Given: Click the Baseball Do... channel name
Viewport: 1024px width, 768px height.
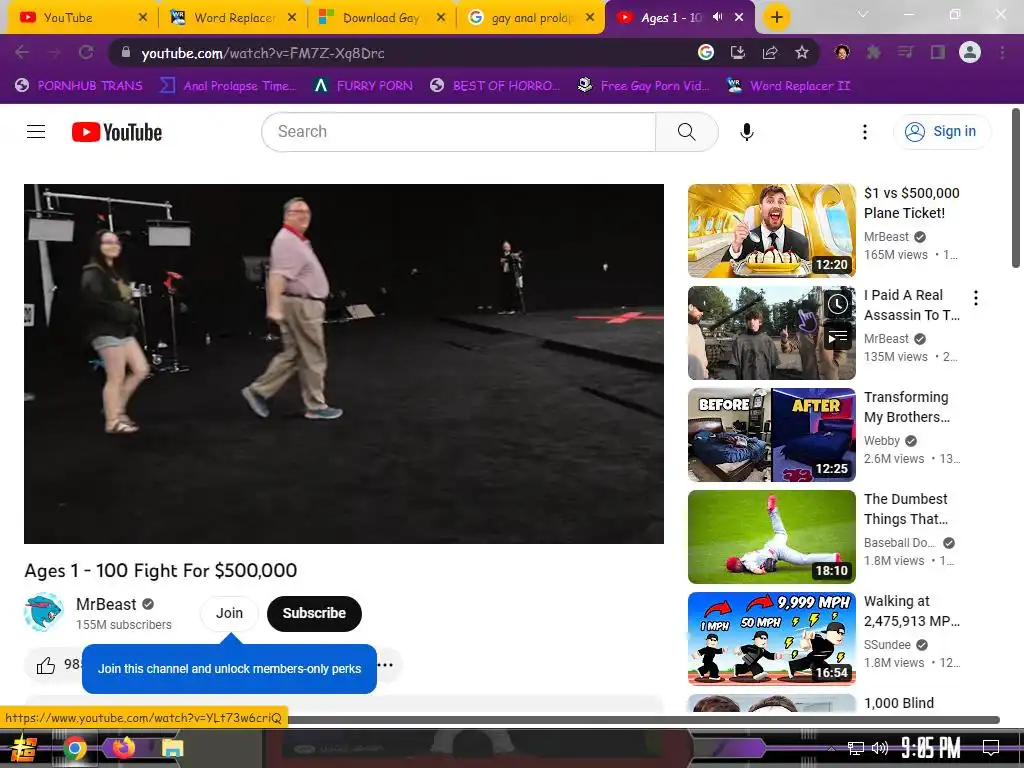Looking at the screenshot, I should pos(899,543).
